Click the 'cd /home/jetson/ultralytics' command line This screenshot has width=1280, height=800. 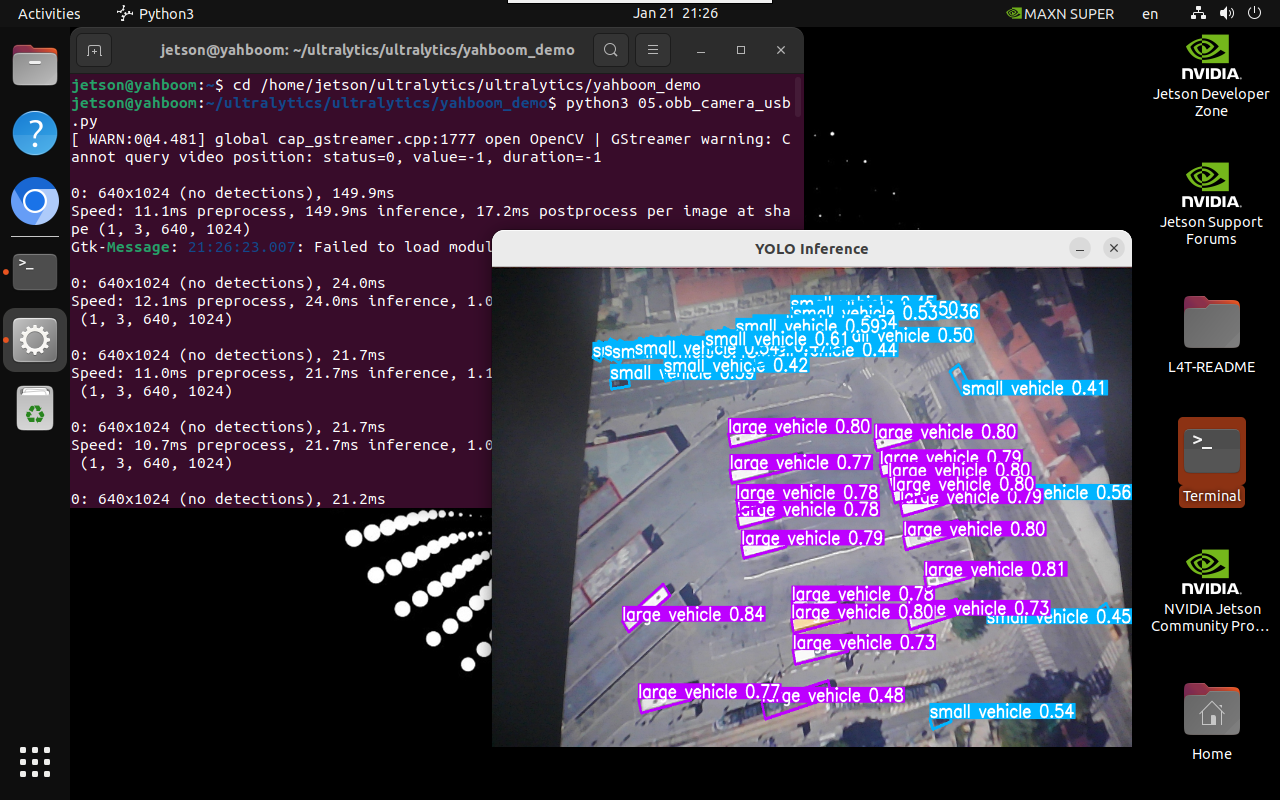[467, 85]
